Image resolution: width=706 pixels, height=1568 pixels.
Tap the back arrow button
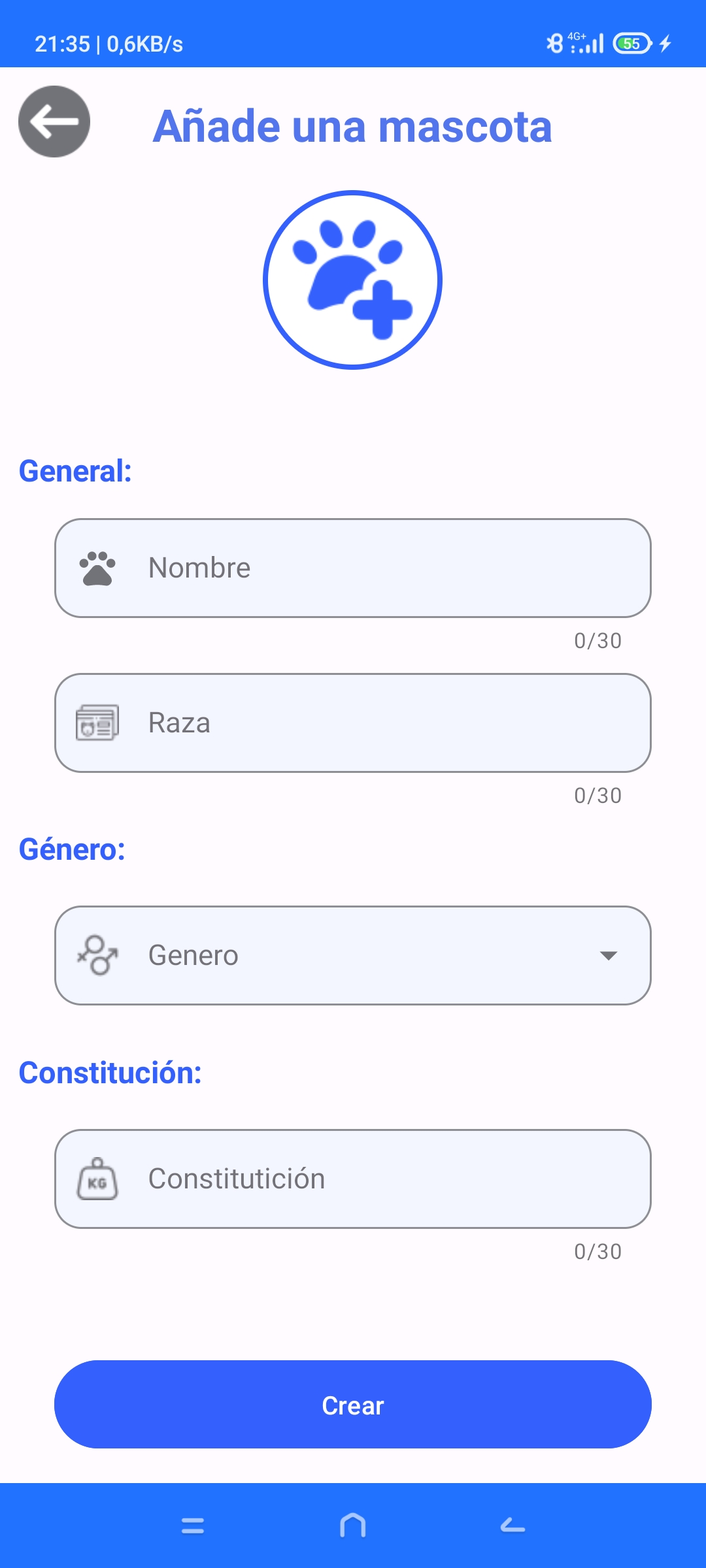54,122
